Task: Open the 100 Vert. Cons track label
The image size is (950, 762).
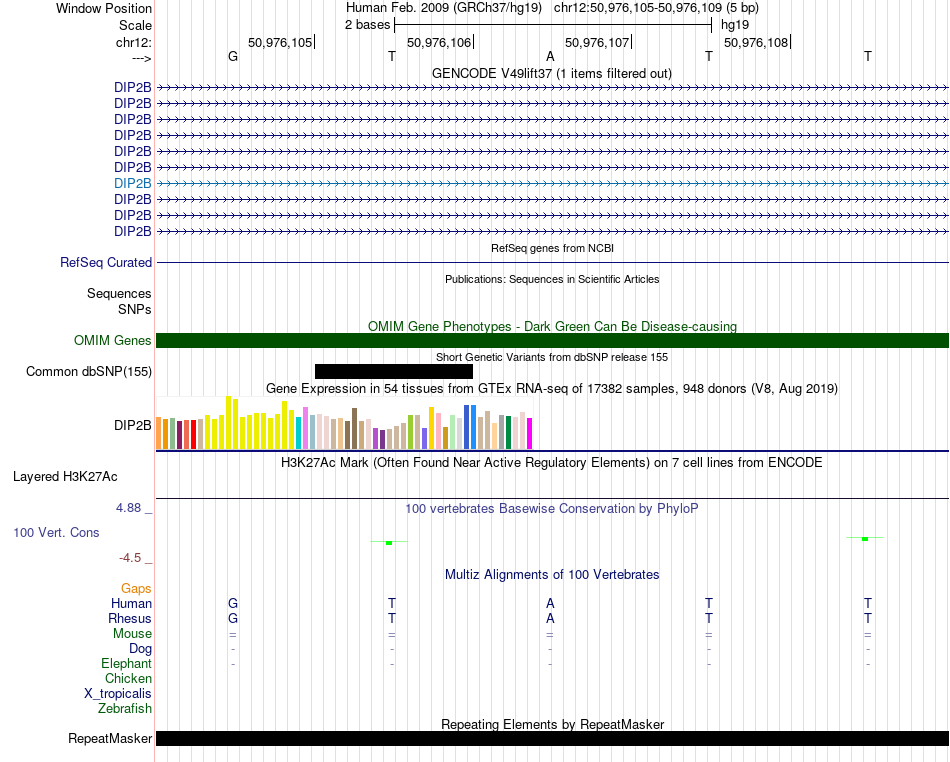Action: point(56,532)
